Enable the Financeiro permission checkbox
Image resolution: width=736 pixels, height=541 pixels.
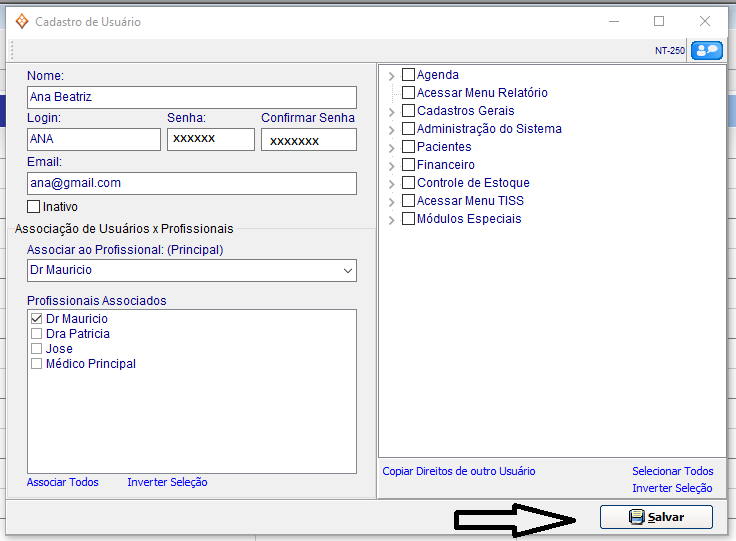408,165
